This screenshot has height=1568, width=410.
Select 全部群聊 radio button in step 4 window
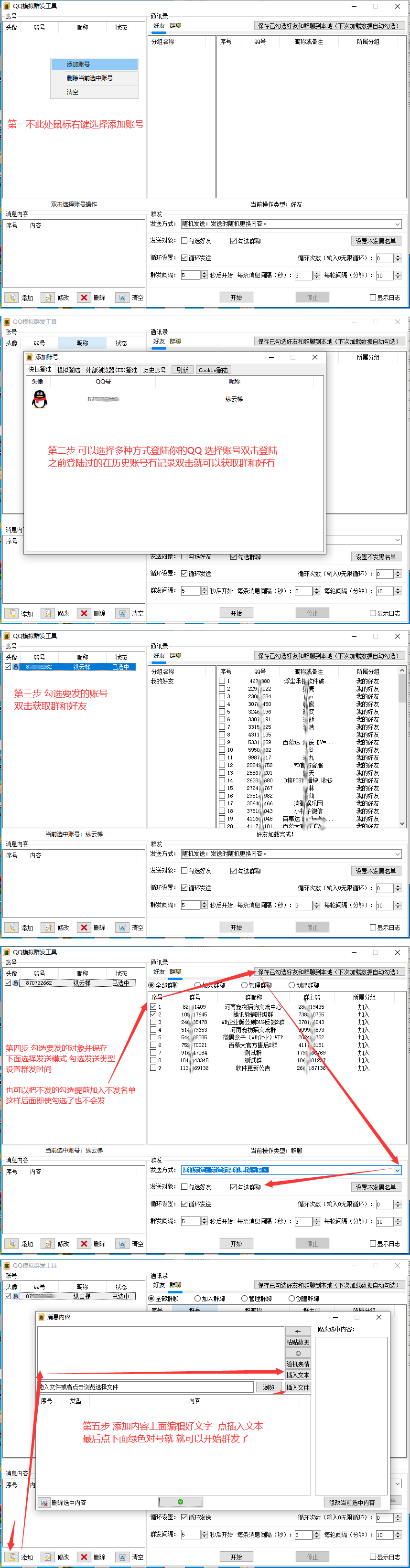click(x=151, y=985)
